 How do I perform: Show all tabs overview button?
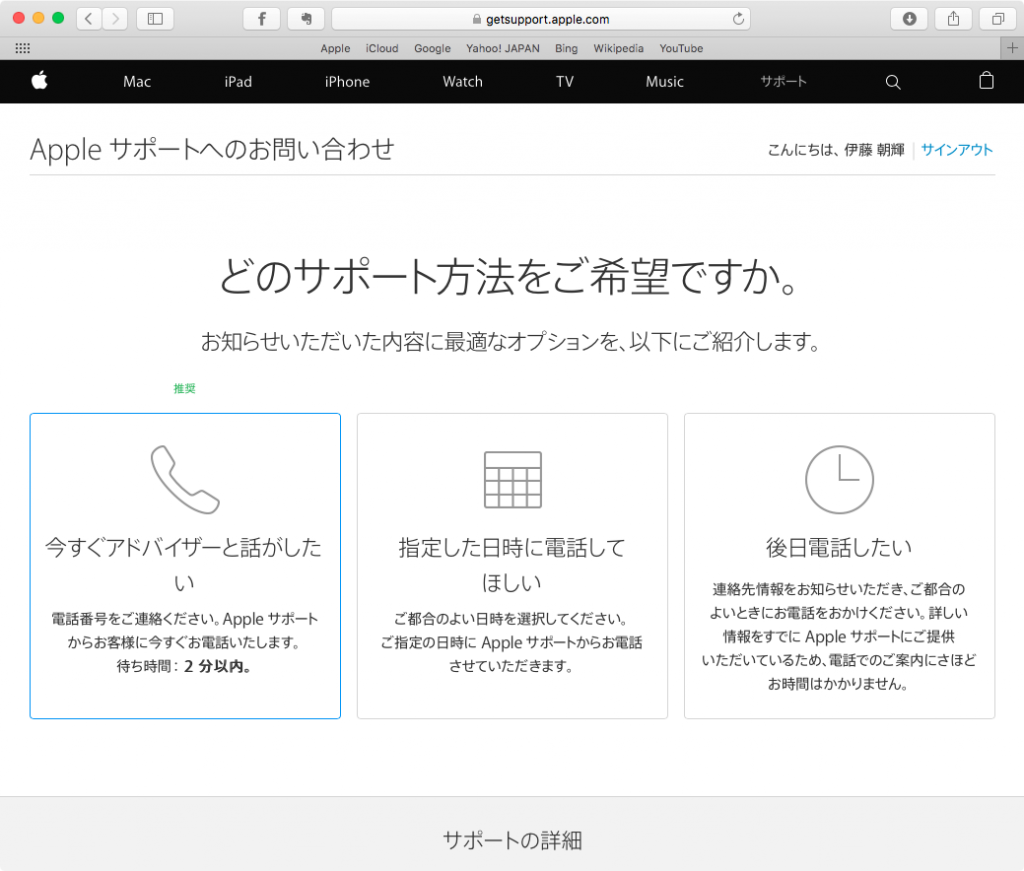pos(998,19)
